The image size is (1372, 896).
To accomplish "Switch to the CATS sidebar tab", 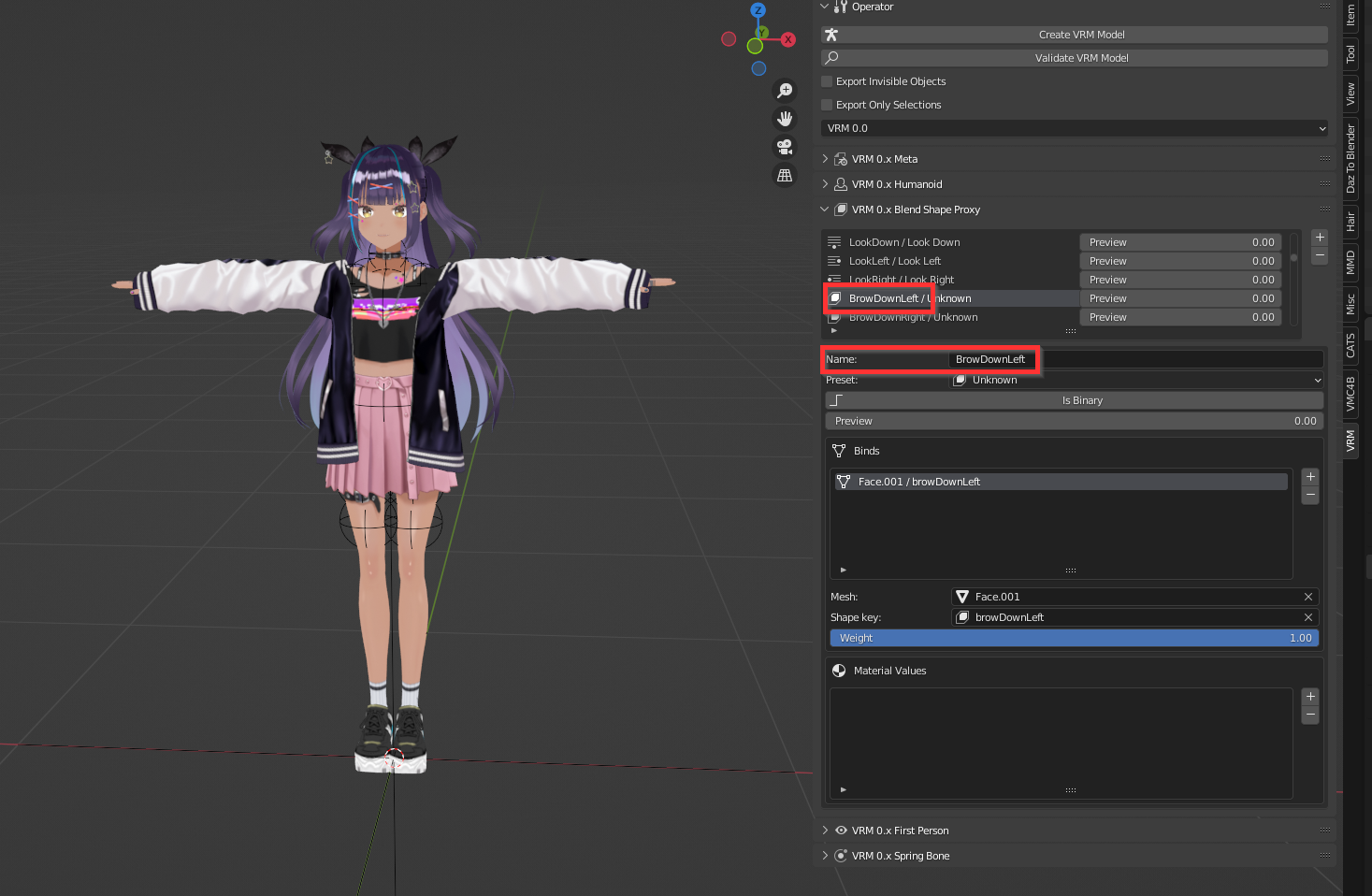I will 1350,346.
